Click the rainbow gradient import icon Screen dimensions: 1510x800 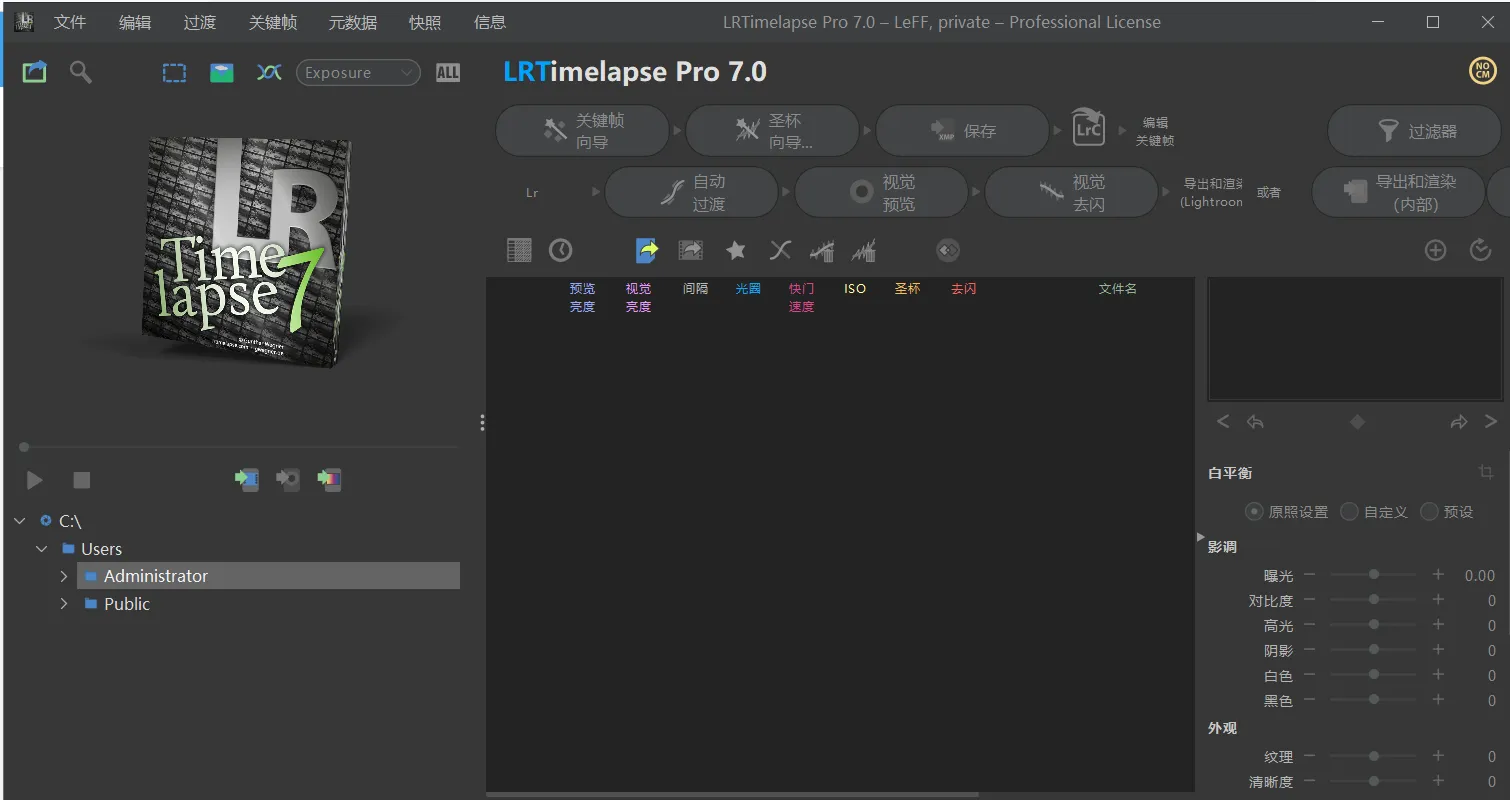click(x=329, y=480)
